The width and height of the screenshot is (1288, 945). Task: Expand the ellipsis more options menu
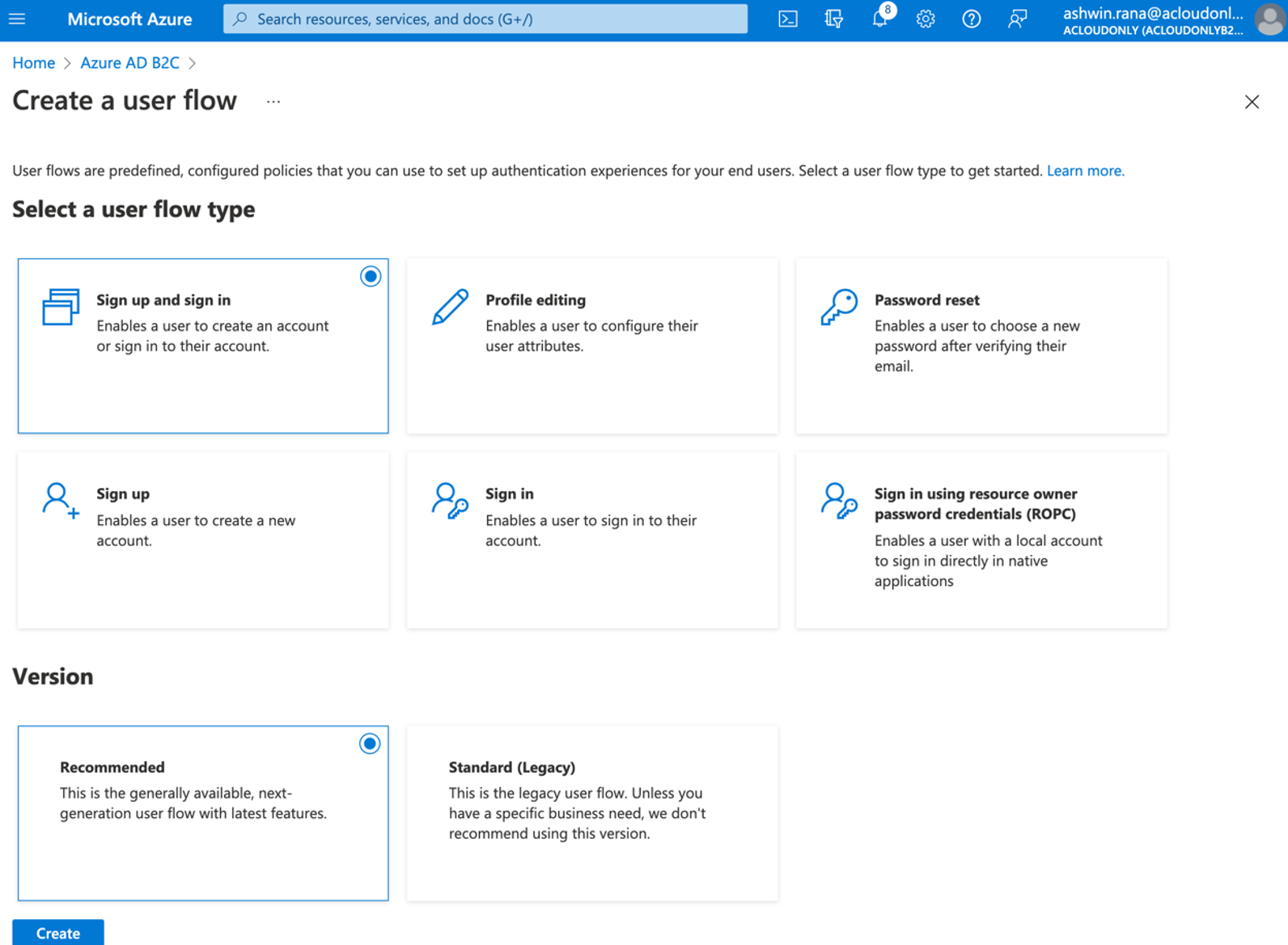click(273, 102)
